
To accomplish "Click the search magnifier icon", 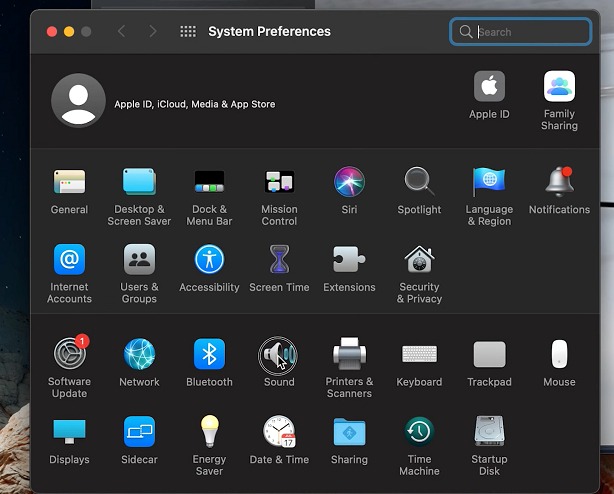I will [x=466, y=32].
